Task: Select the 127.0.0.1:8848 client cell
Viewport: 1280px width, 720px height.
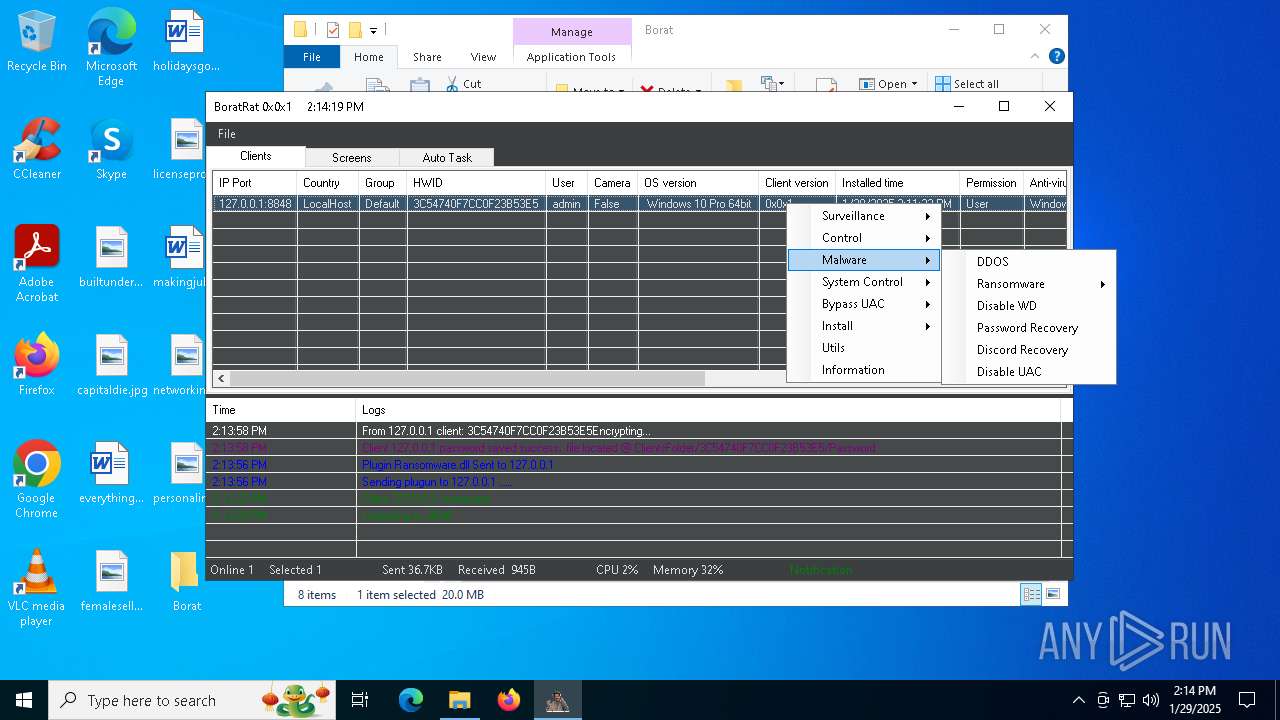Action: pyautogui.click(x=255, y=204)
